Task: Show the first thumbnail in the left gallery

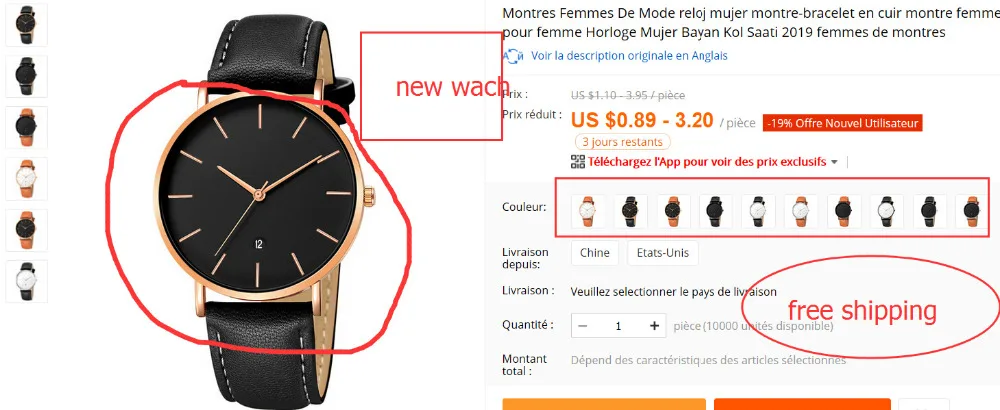Action: pos(26,24)
